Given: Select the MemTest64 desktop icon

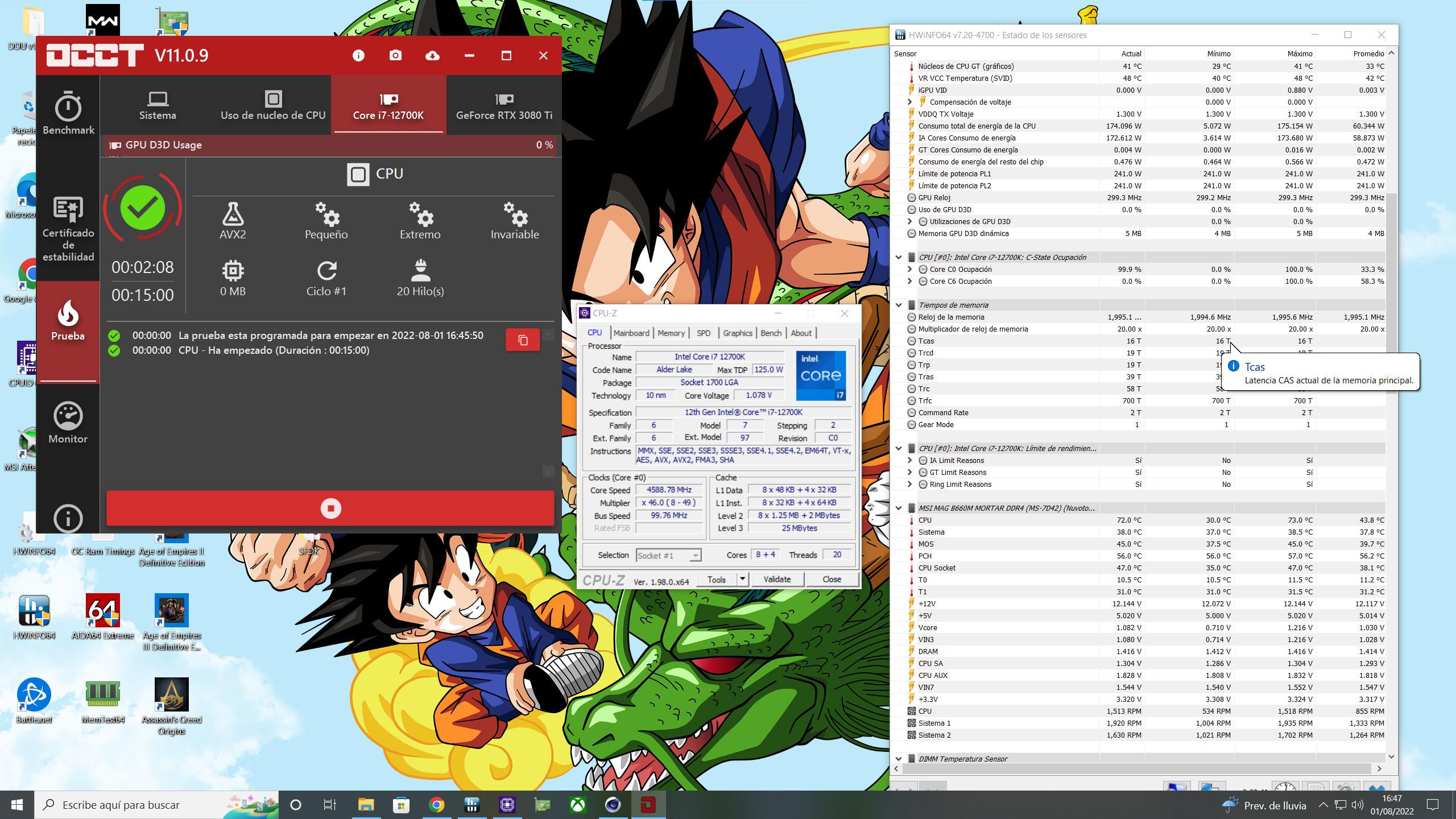Looking at the screenshot, I should 102,701.
